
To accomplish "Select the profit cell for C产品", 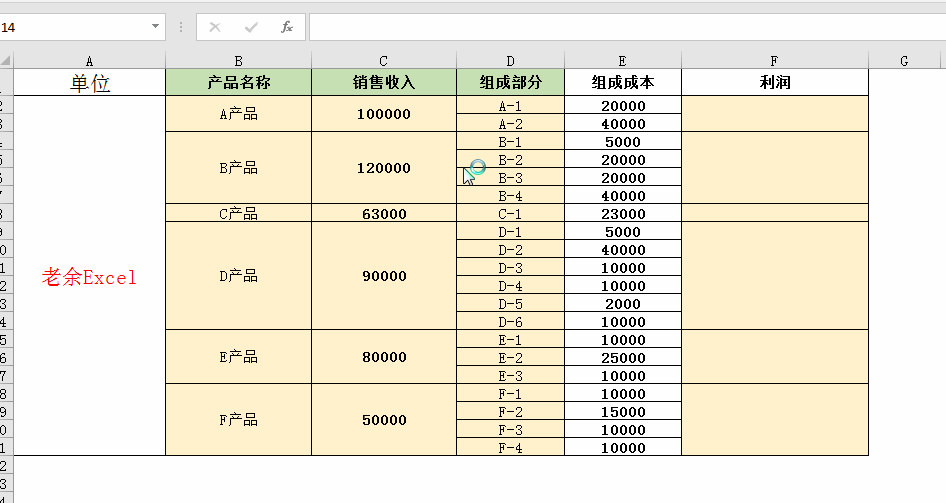I will (775, 213).
